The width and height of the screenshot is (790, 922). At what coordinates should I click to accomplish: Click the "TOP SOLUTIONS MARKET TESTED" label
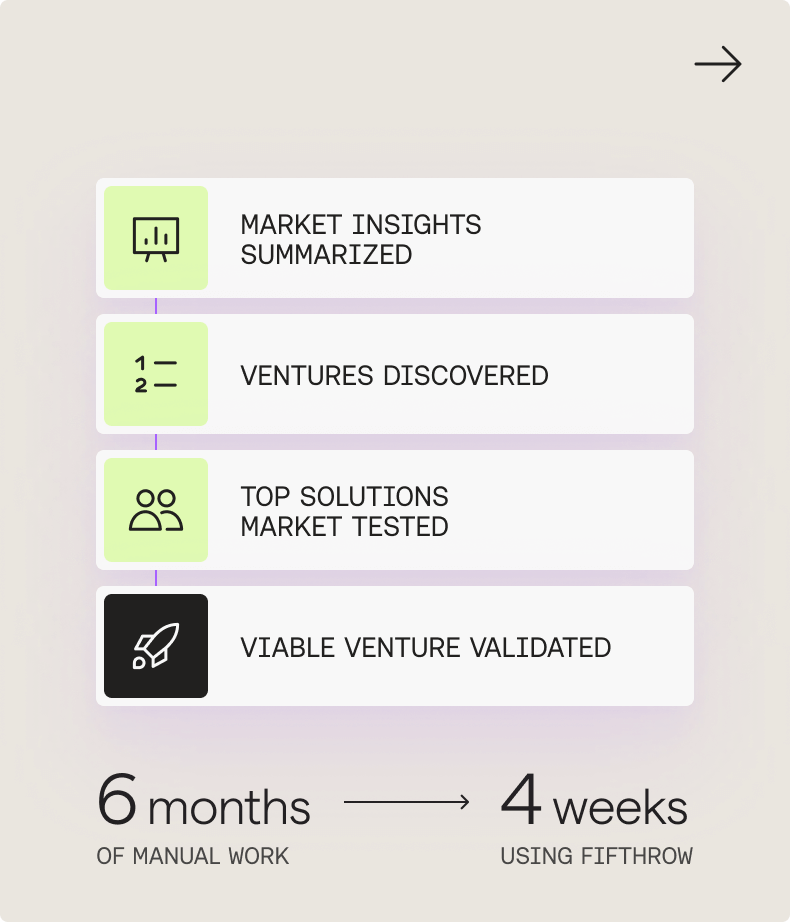click(344, 512)
